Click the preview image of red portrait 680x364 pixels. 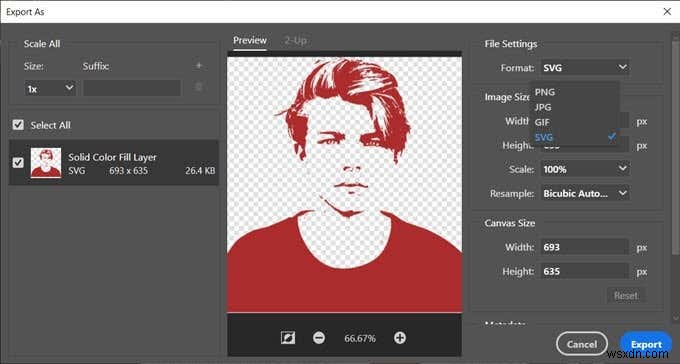click(x=345, y=184)
